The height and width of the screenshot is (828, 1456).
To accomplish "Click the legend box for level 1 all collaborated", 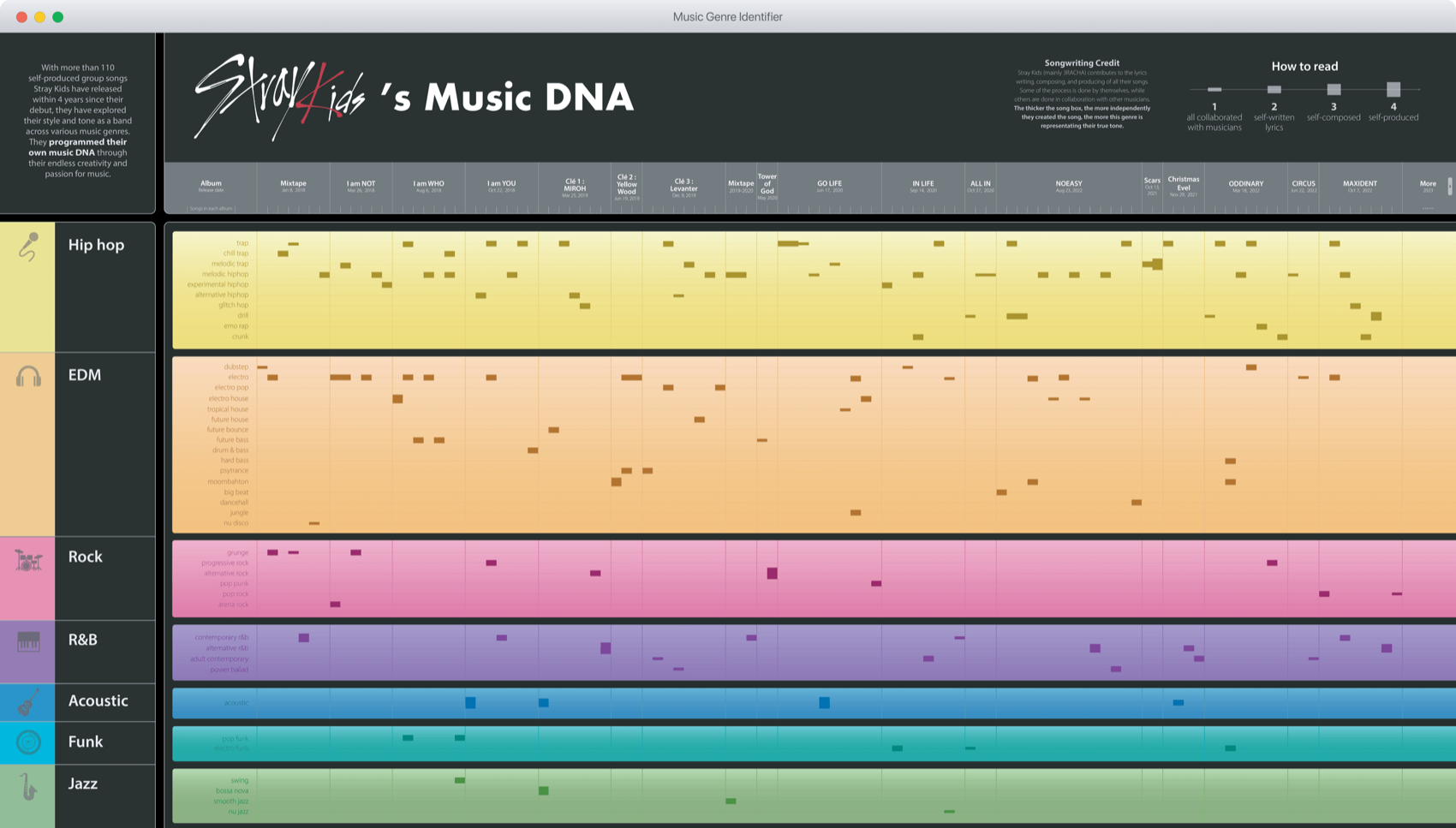I will click(1214, 89).
